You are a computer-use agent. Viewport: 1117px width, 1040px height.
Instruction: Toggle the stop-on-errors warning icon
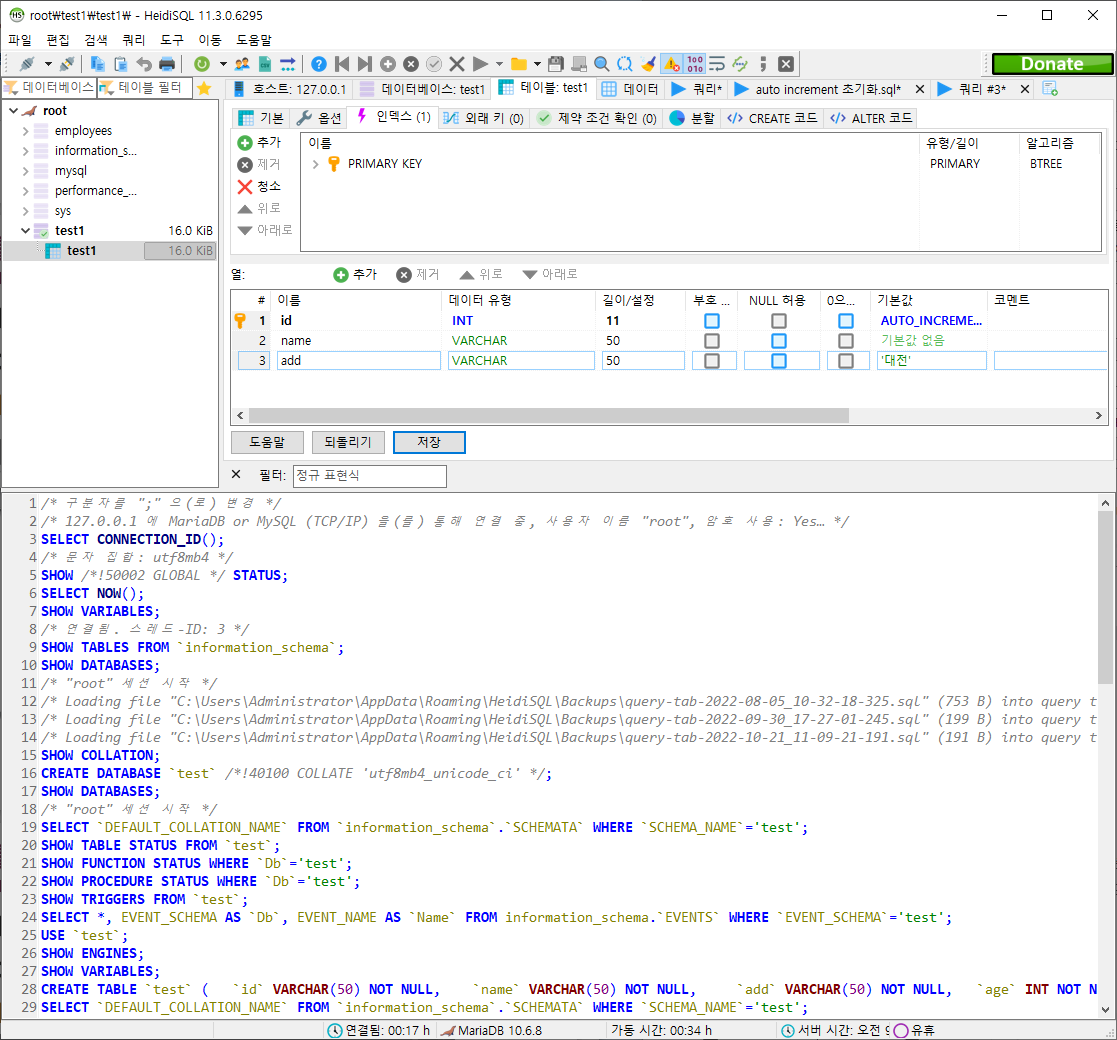(x=672, y=64)
